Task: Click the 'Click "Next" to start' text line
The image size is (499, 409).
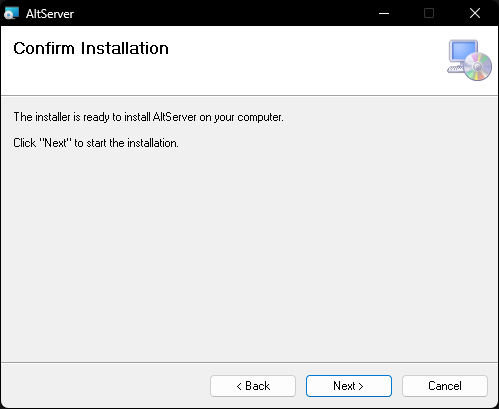Action: pos(96,143)
